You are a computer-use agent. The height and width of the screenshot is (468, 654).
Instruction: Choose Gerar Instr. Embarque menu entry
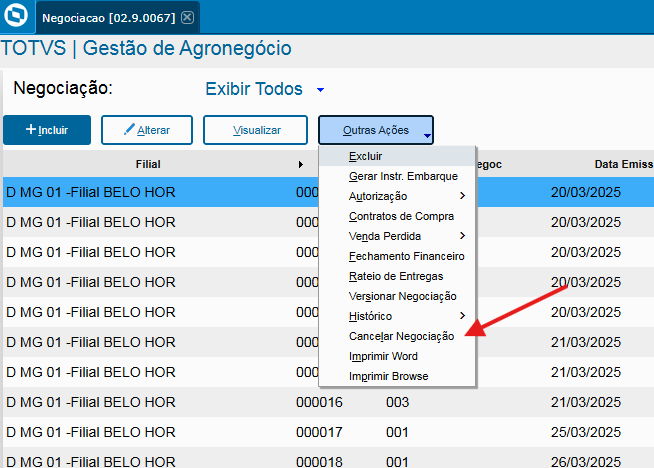(397, 176)
